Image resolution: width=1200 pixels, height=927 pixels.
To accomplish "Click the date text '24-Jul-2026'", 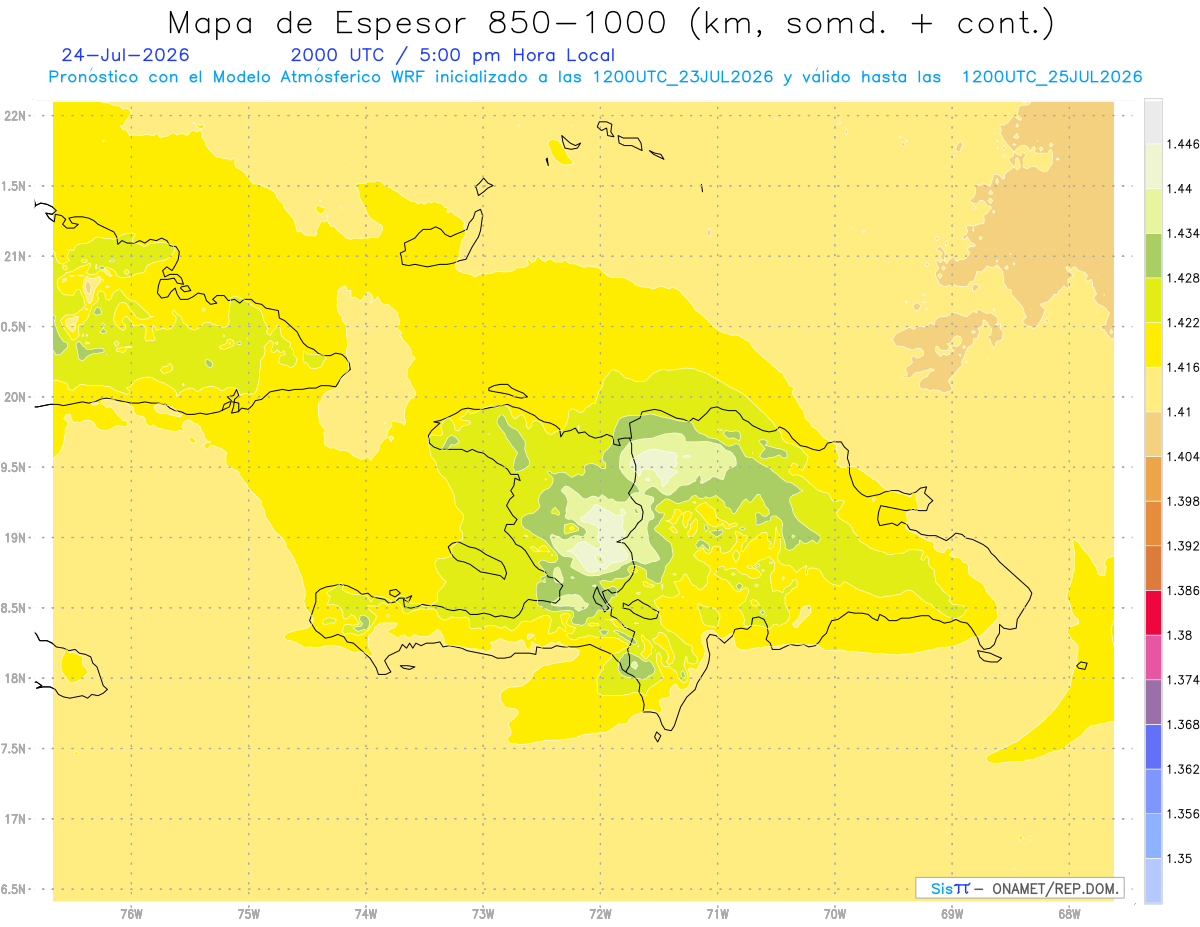I will [x=125, y=55].
